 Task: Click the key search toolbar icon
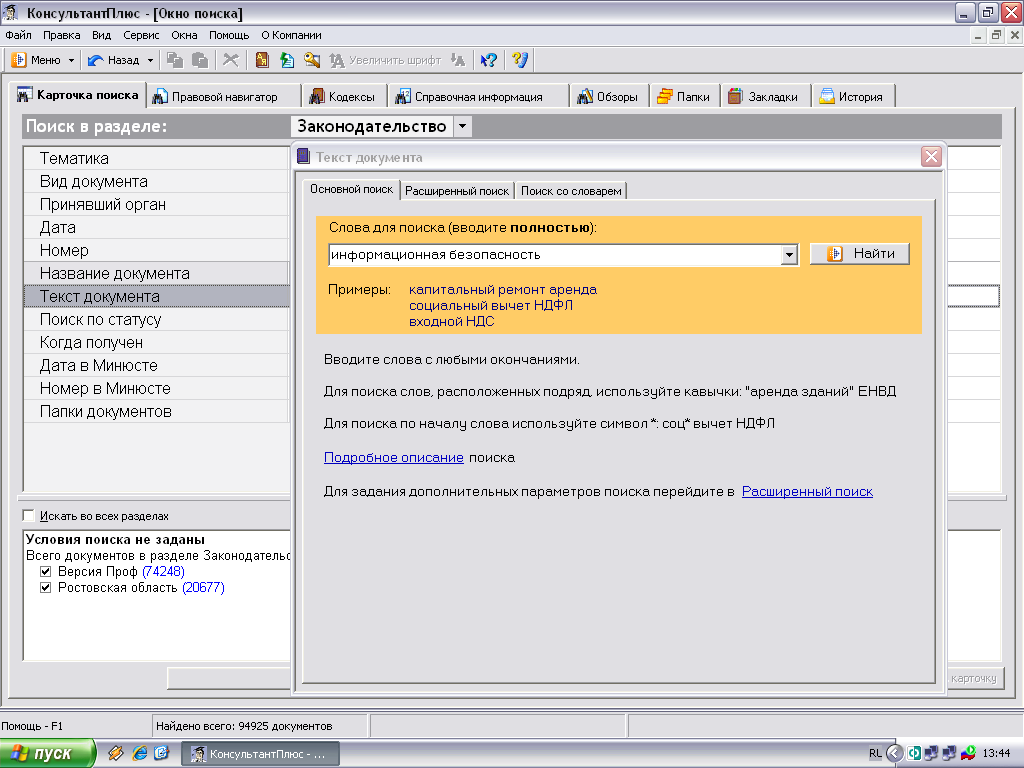click(312, 60)
